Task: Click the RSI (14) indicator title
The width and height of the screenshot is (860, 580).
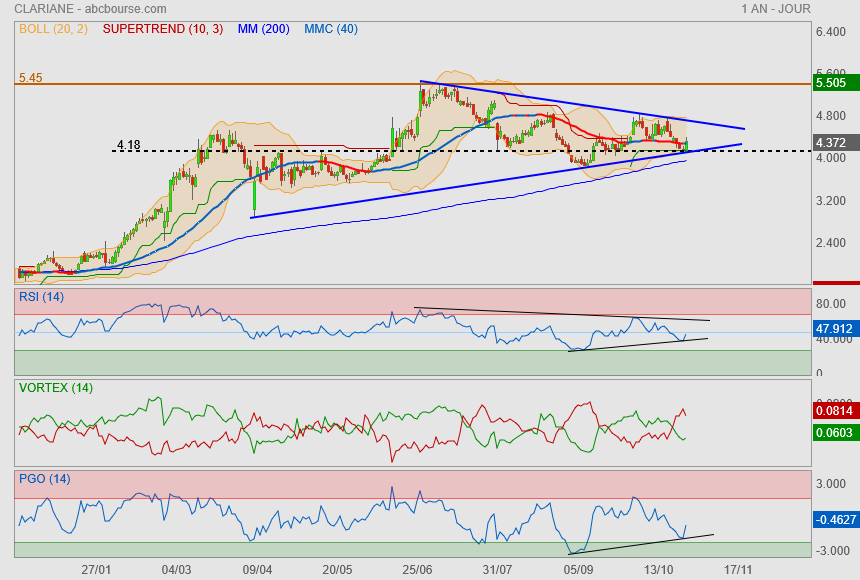Action: 41,296
